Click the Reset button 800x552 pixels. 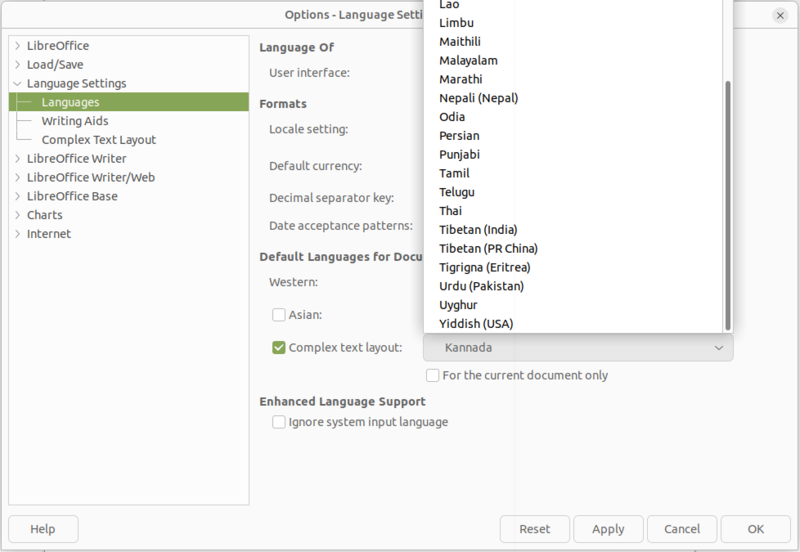tap(535, 529)
